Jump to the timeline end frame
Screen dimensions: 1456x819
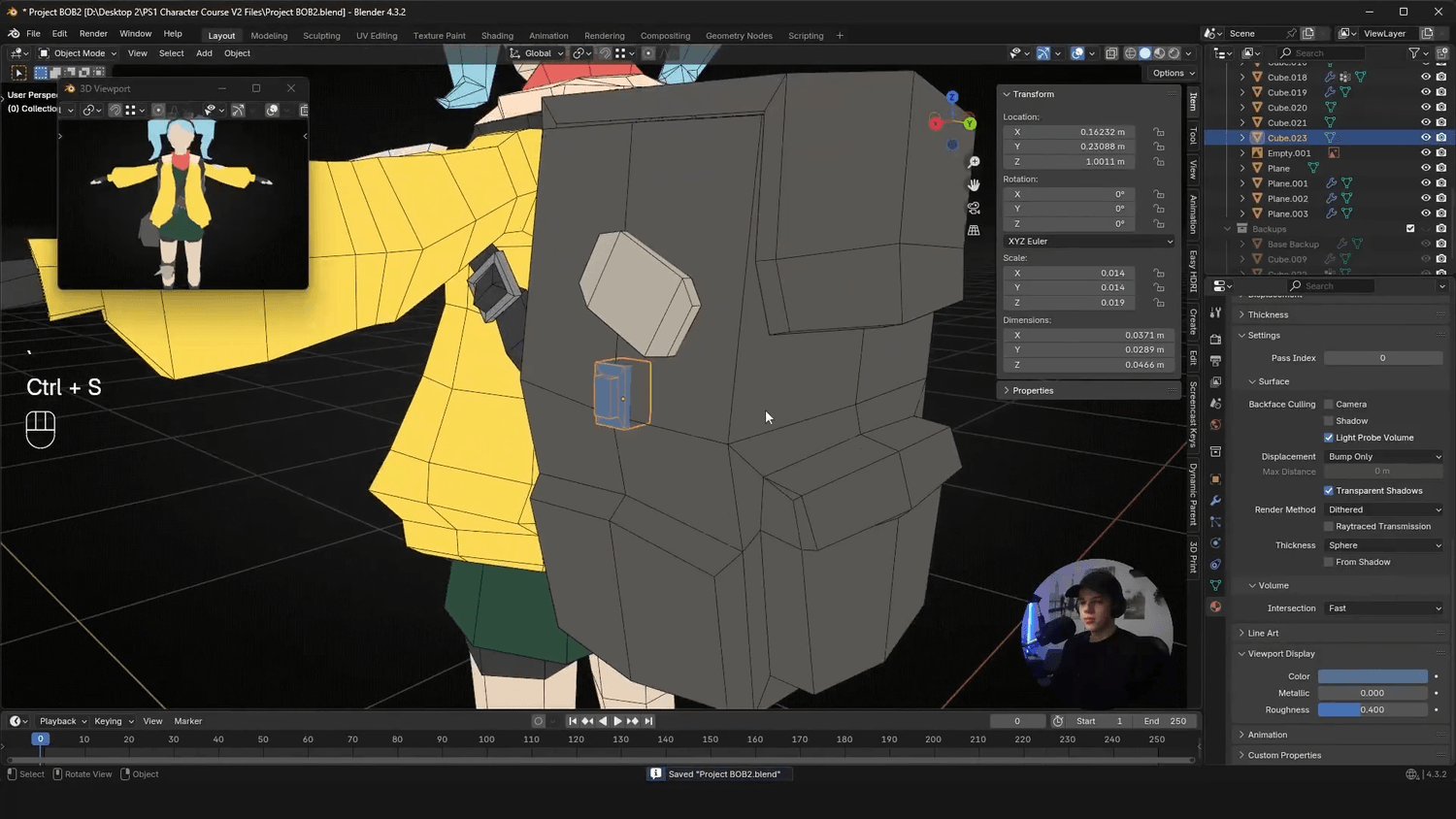tap(648, 721)
